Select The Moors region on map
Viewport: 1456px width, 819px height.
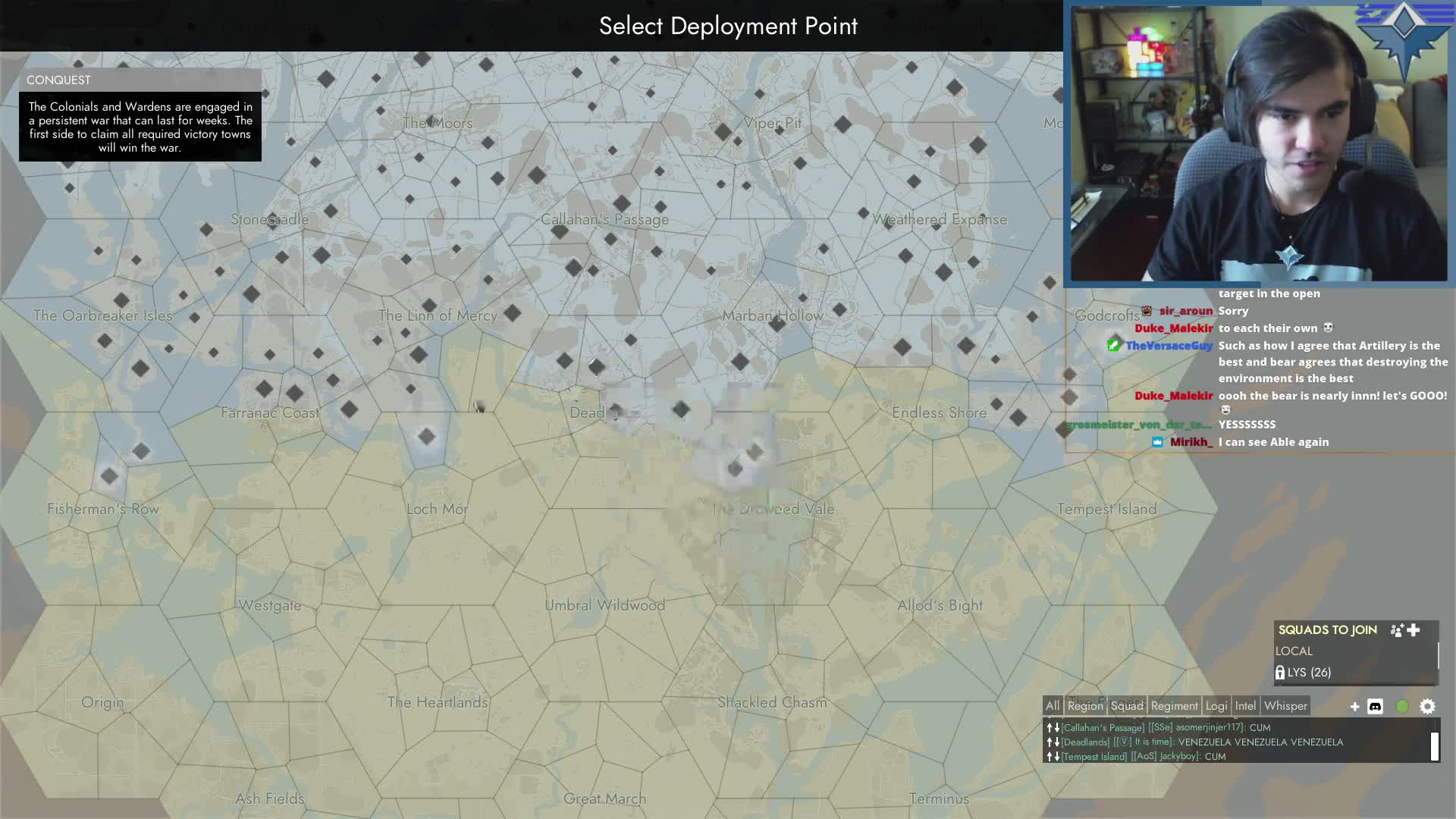point(438,123)
